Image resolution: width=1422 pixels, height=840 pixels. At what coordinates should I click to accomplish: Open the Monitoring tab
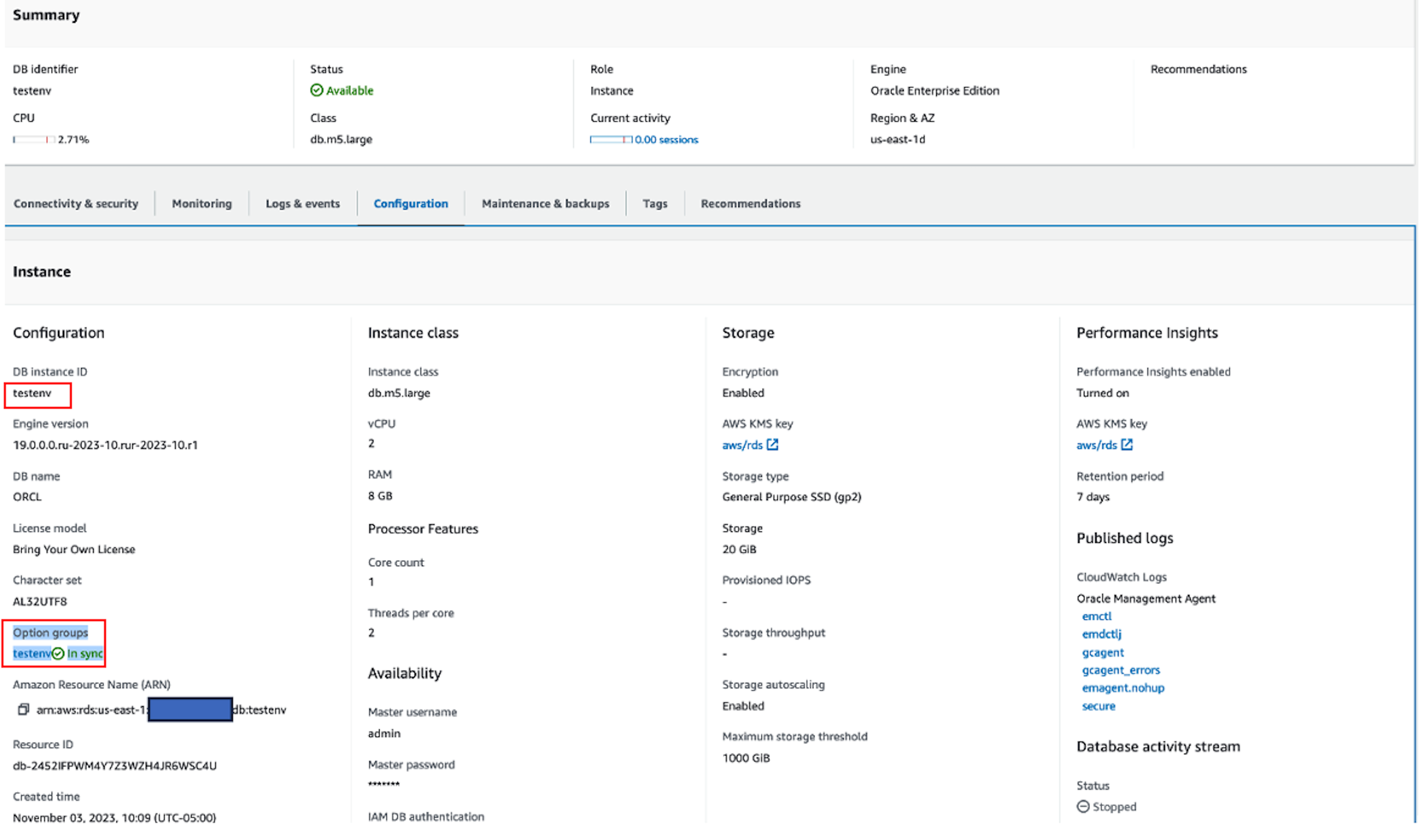202,204
